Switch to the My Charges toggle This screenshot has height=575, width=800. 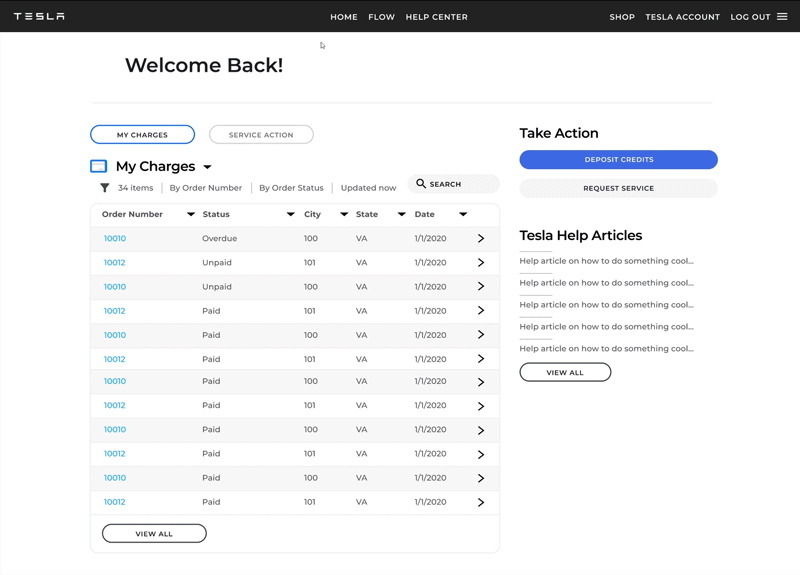(x=142, y=135)
